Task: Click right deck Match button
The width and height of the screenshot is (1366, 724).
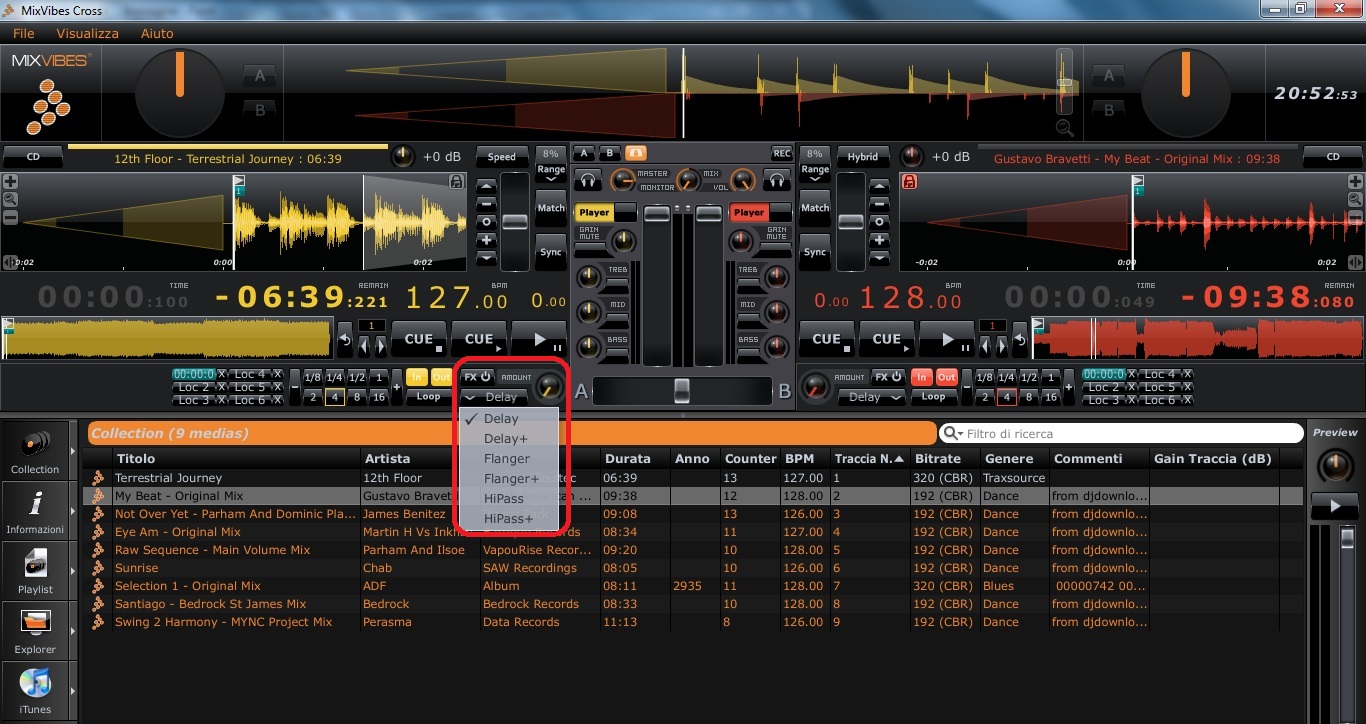Action: click(x=815, y=208)
